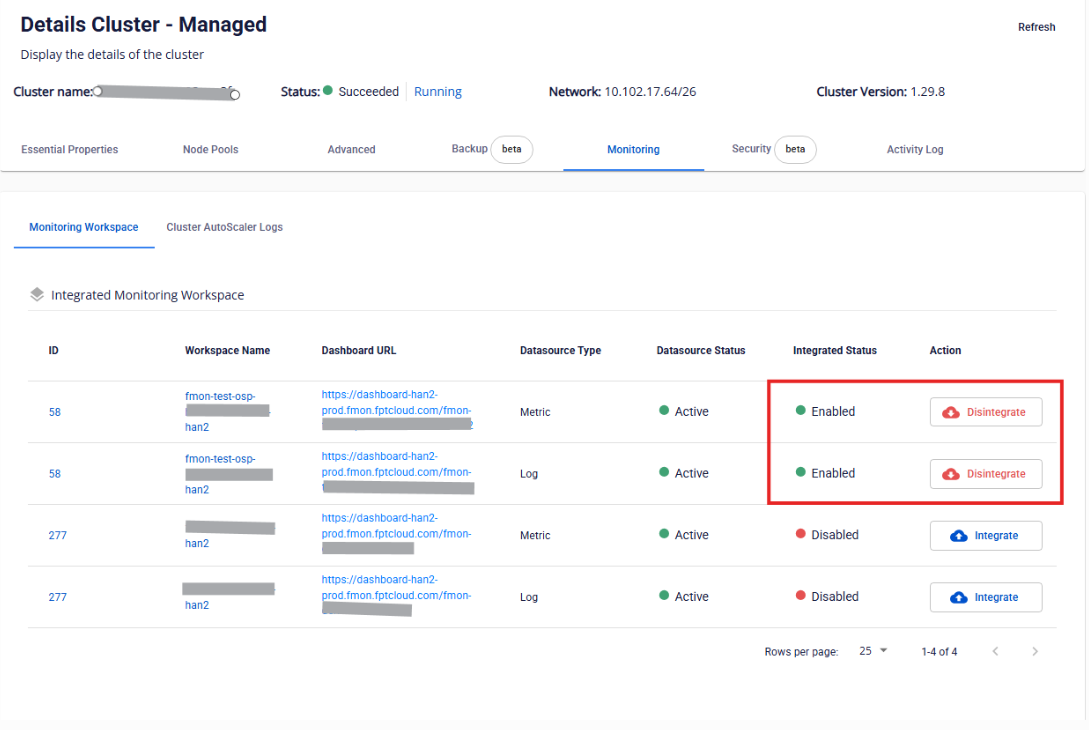Select the Security beta tab

[x=773, y=149]
